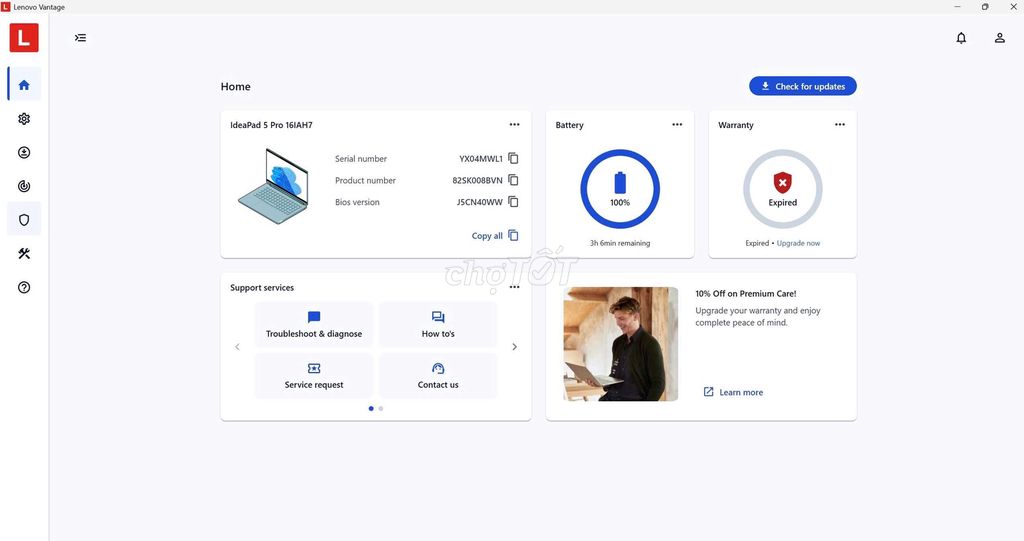Go to next Support services page arrow
Screen dimensions: 1024x541
tap(514, 347)
